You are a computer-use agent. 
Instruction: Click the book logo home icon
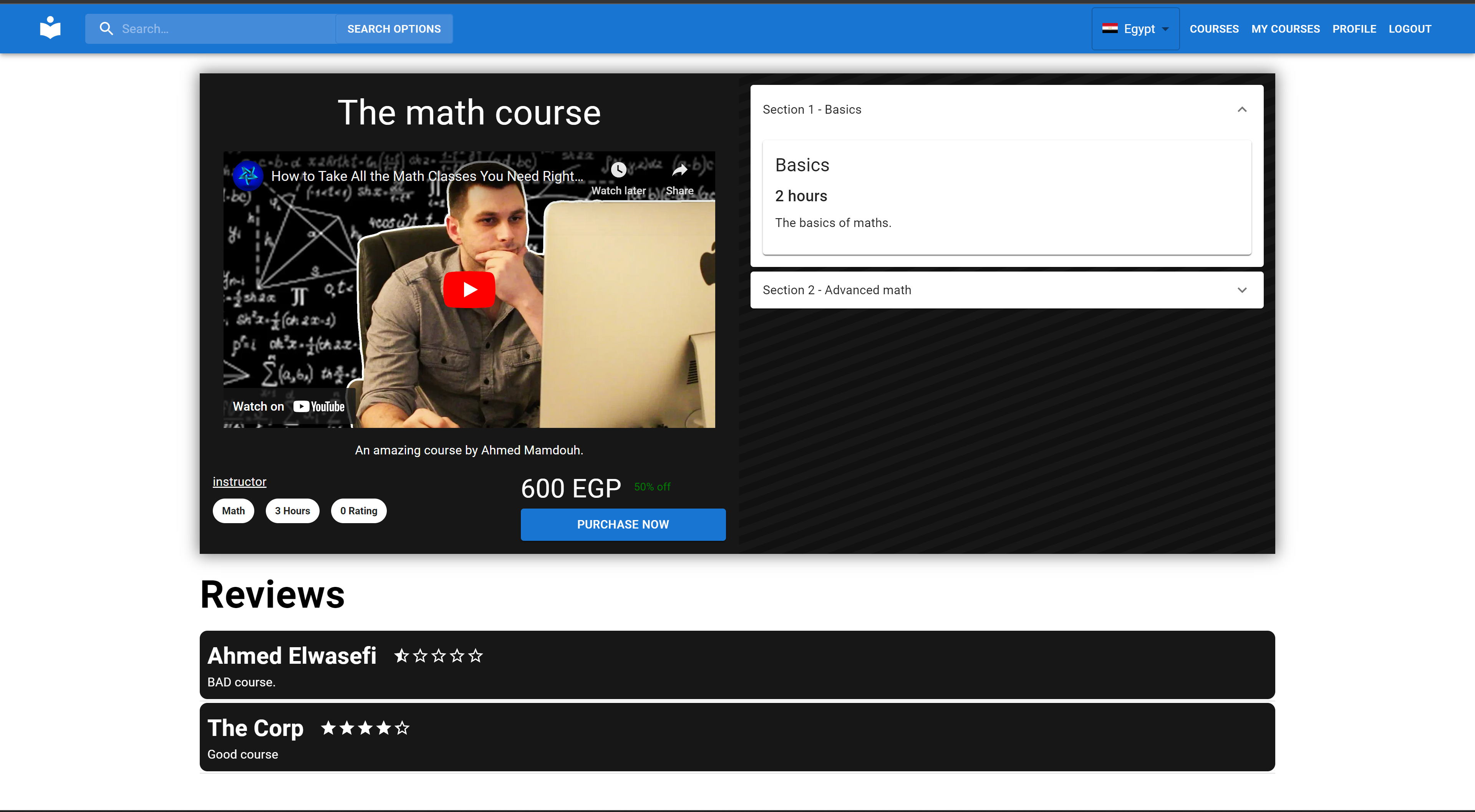point(50,28)
